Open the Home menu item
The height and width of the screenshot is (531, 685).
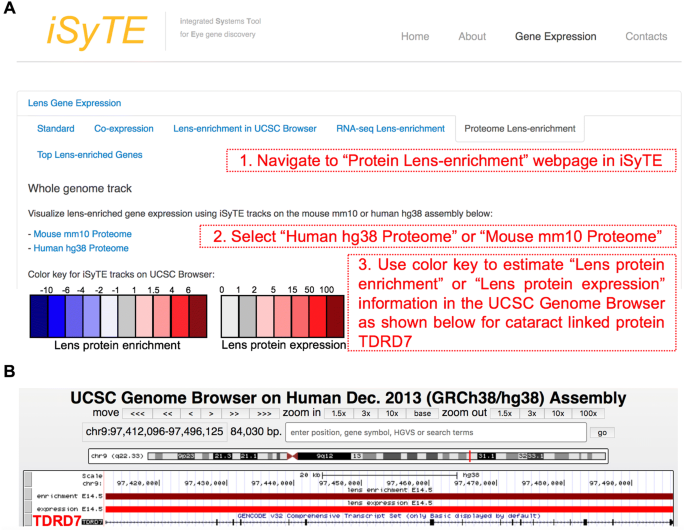[x=415, y=36]
